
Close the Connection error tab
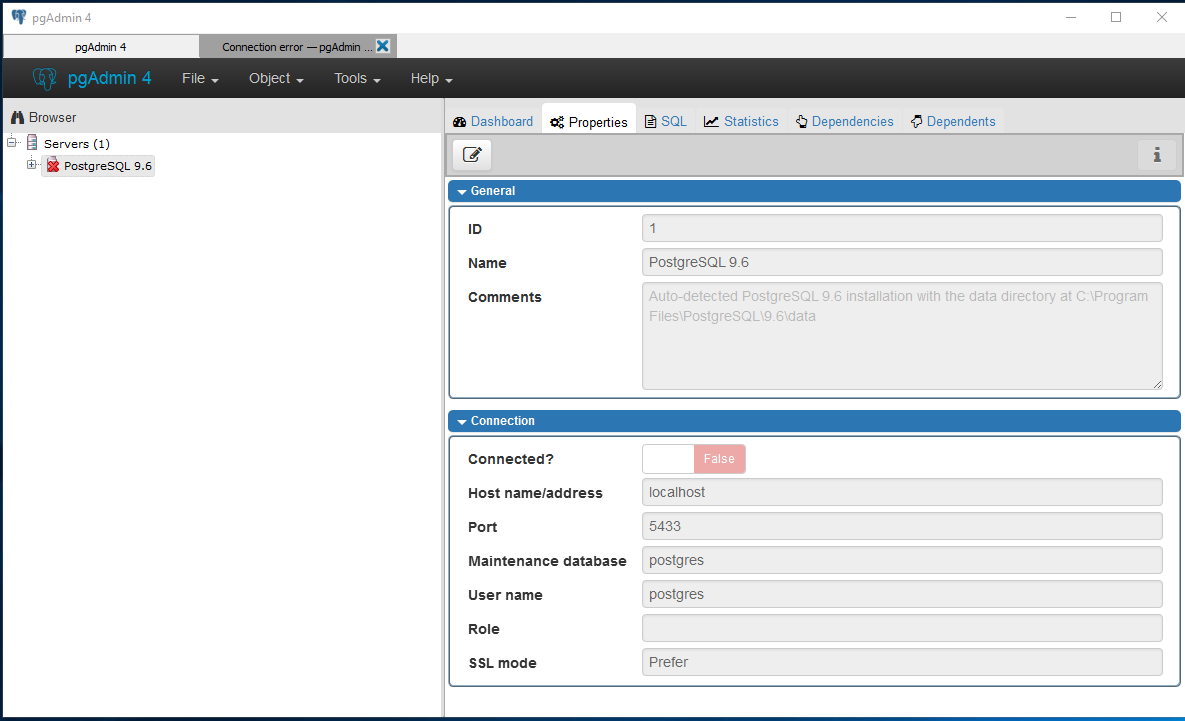click(383, 46)
